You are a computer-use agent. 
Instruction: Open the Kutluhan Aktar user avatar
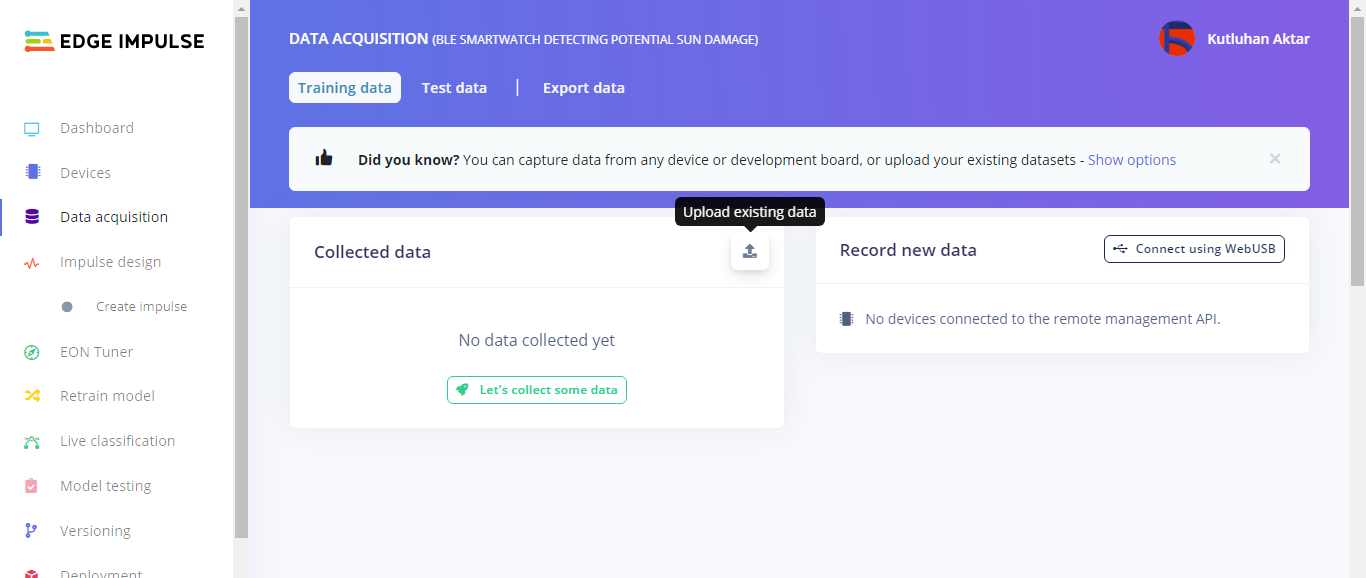(1176, 39)
